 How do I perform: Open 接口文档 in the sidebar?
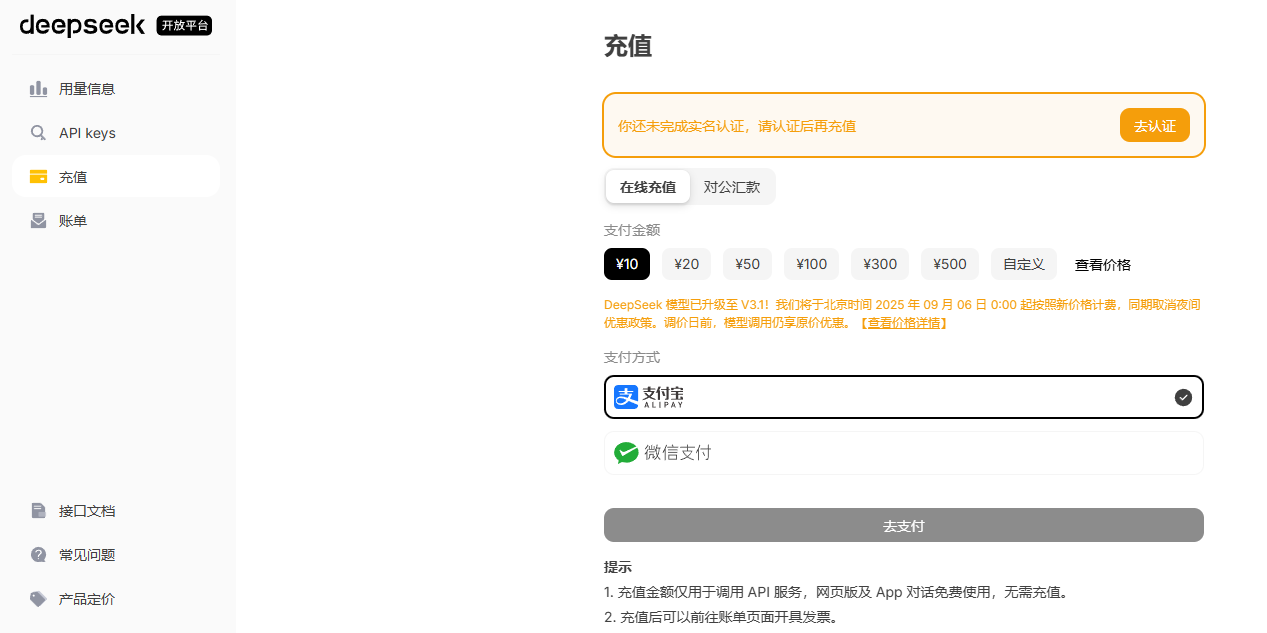[116, 511]
